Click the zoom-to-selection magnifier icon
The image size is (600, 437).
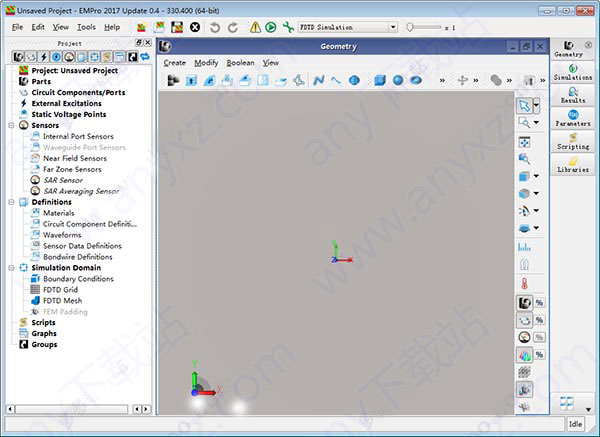click(x=524, y=159)
